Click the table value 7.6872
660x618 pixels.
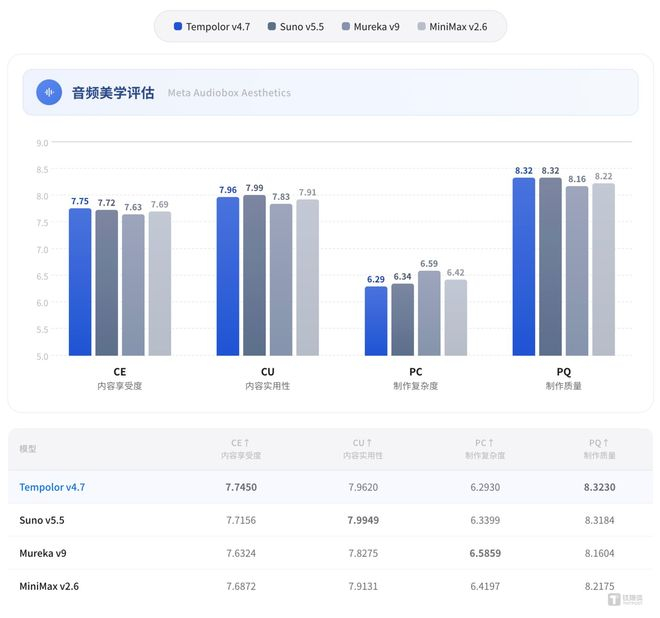[241, 586]
